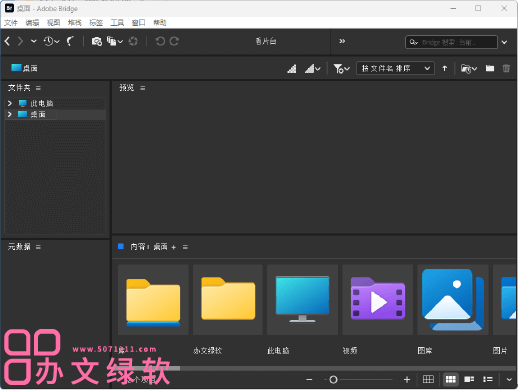Select the 图库 gallery thumbnail
The height and width of the screenshot is (390, 518).
[x=453, y=300]
